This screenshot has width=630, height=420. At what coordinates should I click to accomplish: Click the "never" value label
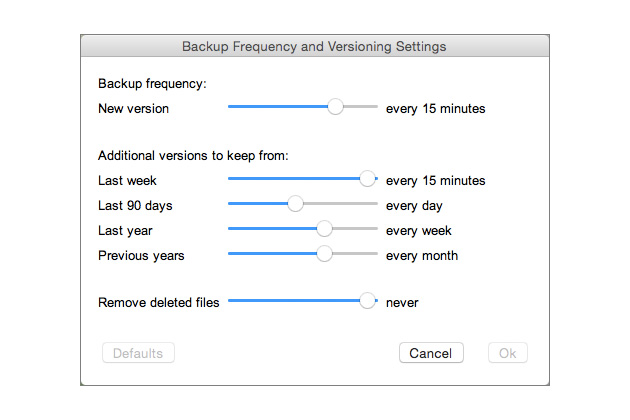pyautogui.click(x=402, y=303)
